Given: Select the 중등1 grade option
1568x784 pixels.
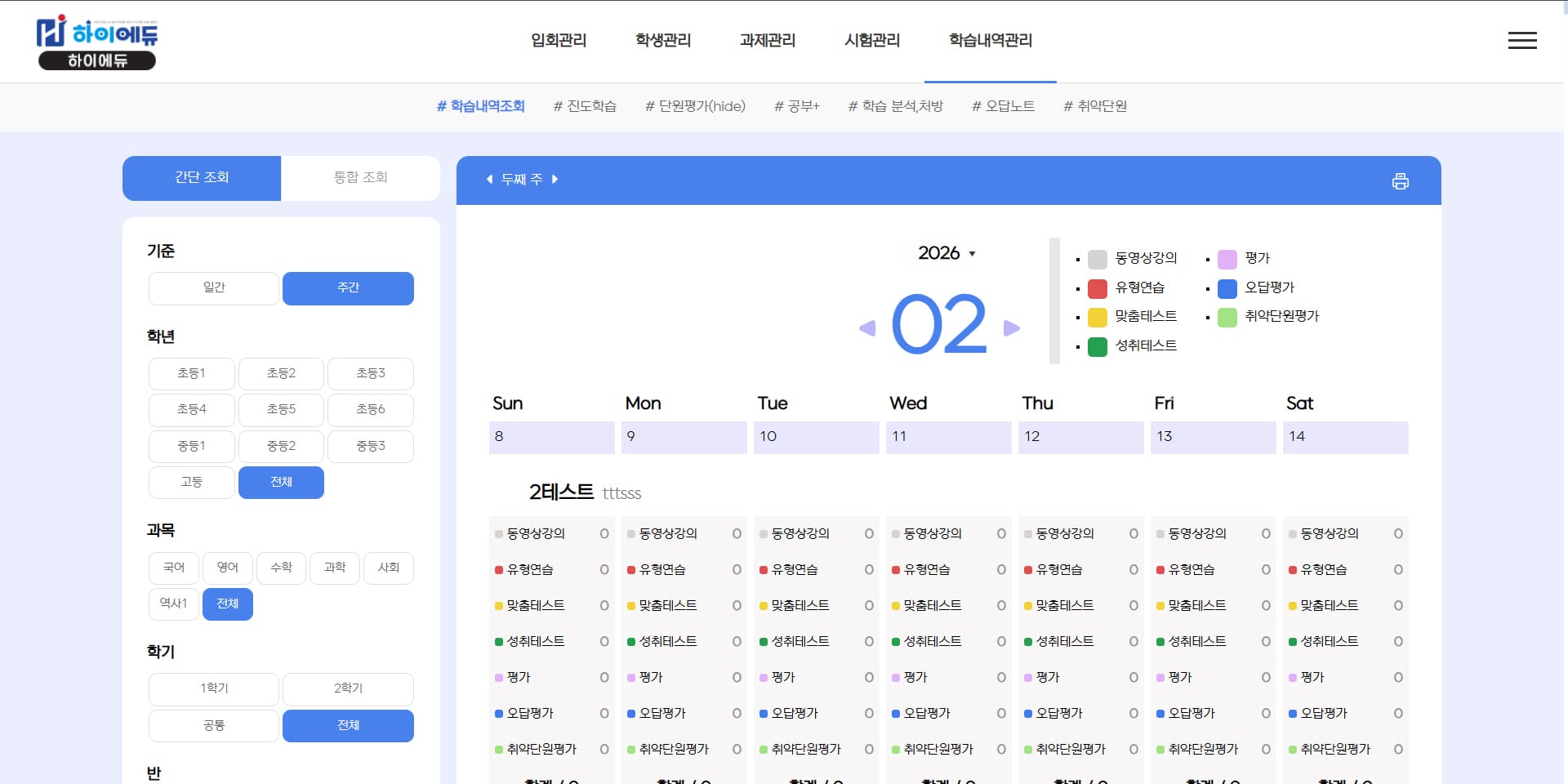Looking at the screenshot, I should pos(192,447).
